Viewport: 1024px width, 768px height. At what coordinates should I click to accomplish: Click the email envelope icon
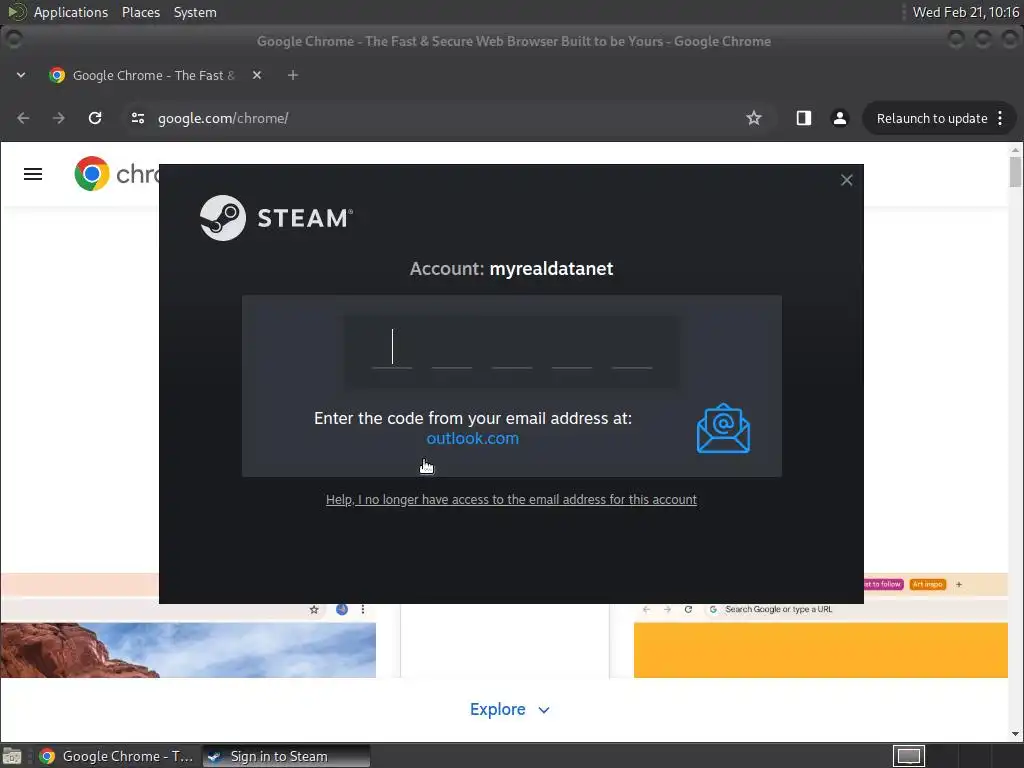point(723,428)
